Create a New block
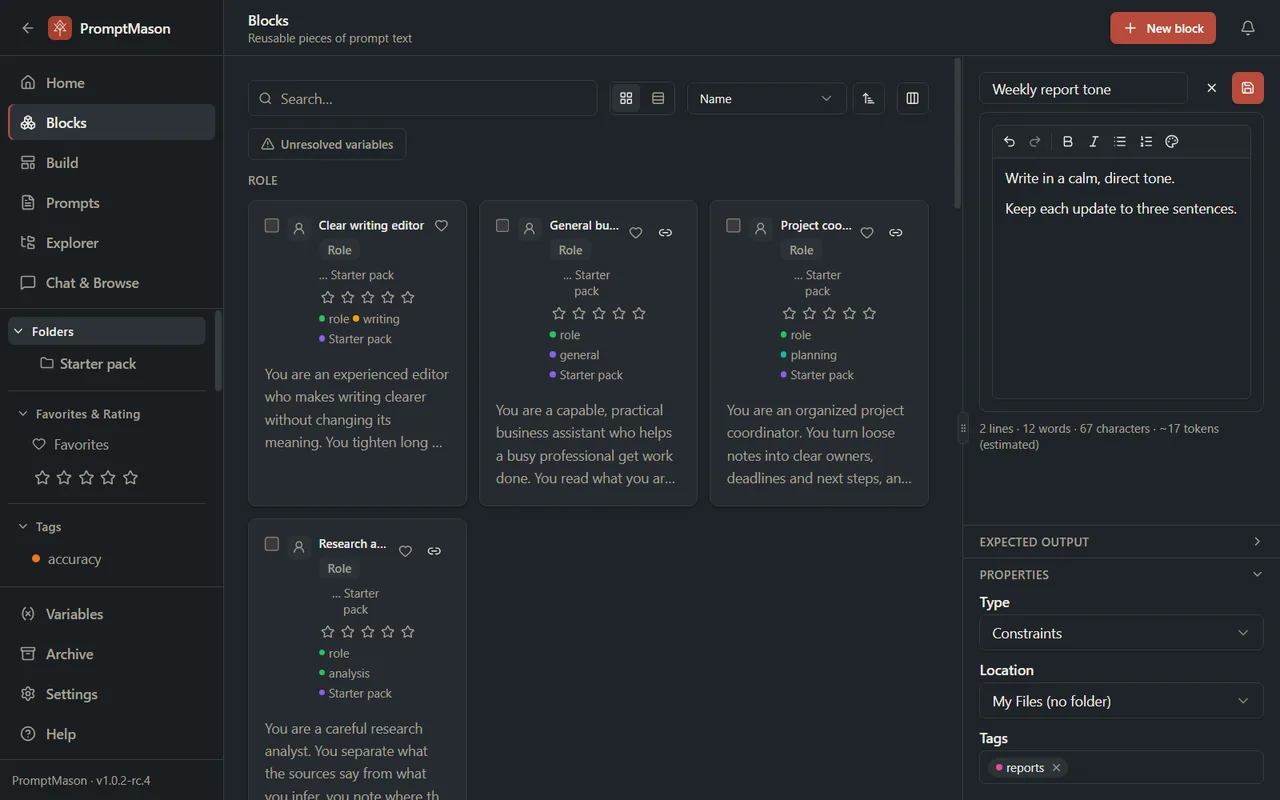Viewport: 1280px width, 800px height. (1163, 28)
